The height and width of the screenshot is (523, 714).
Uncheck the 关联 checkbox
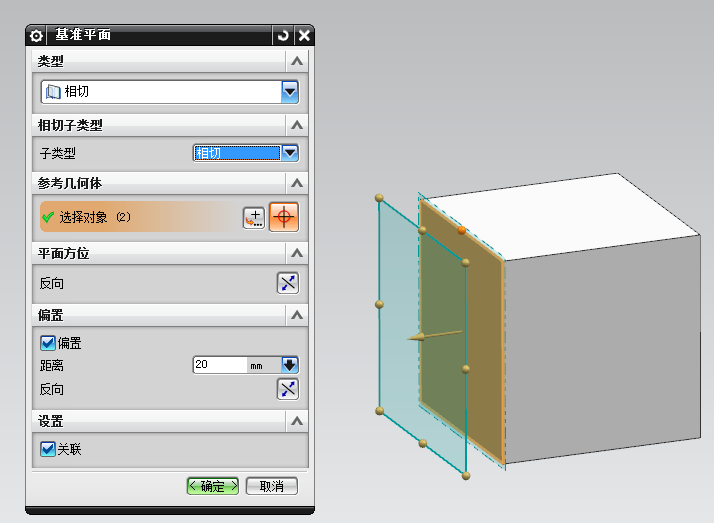point(48,449)
